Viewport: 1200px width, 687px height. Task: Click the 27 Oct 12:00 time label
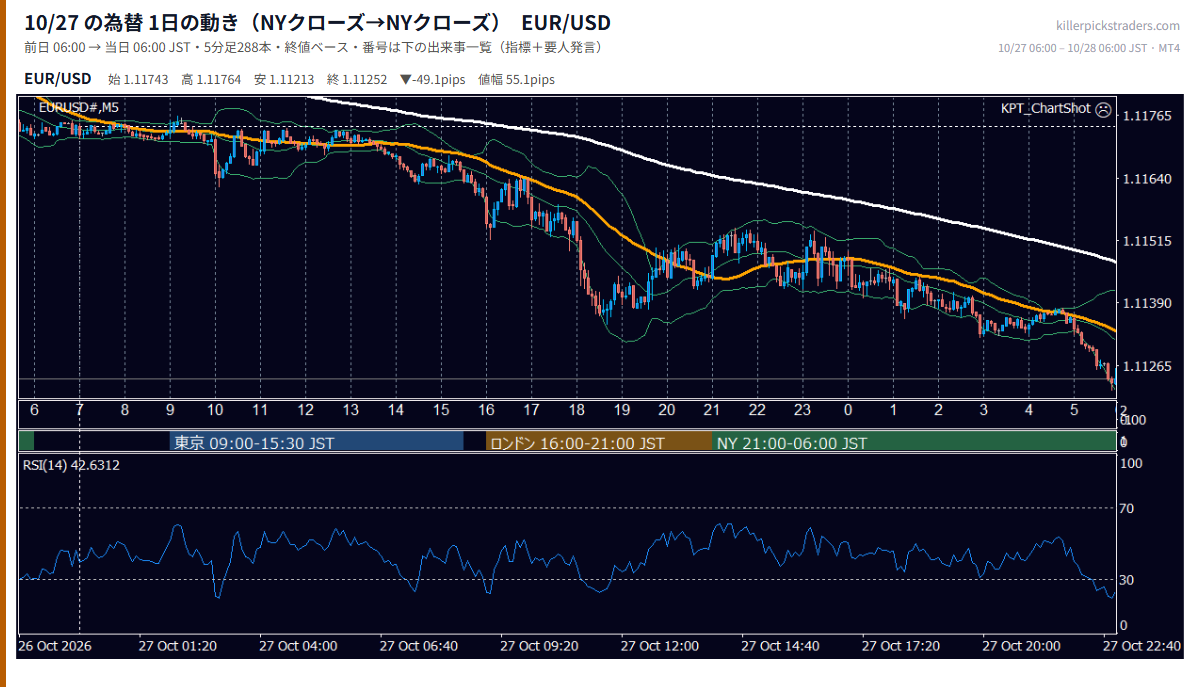point(660,646)
